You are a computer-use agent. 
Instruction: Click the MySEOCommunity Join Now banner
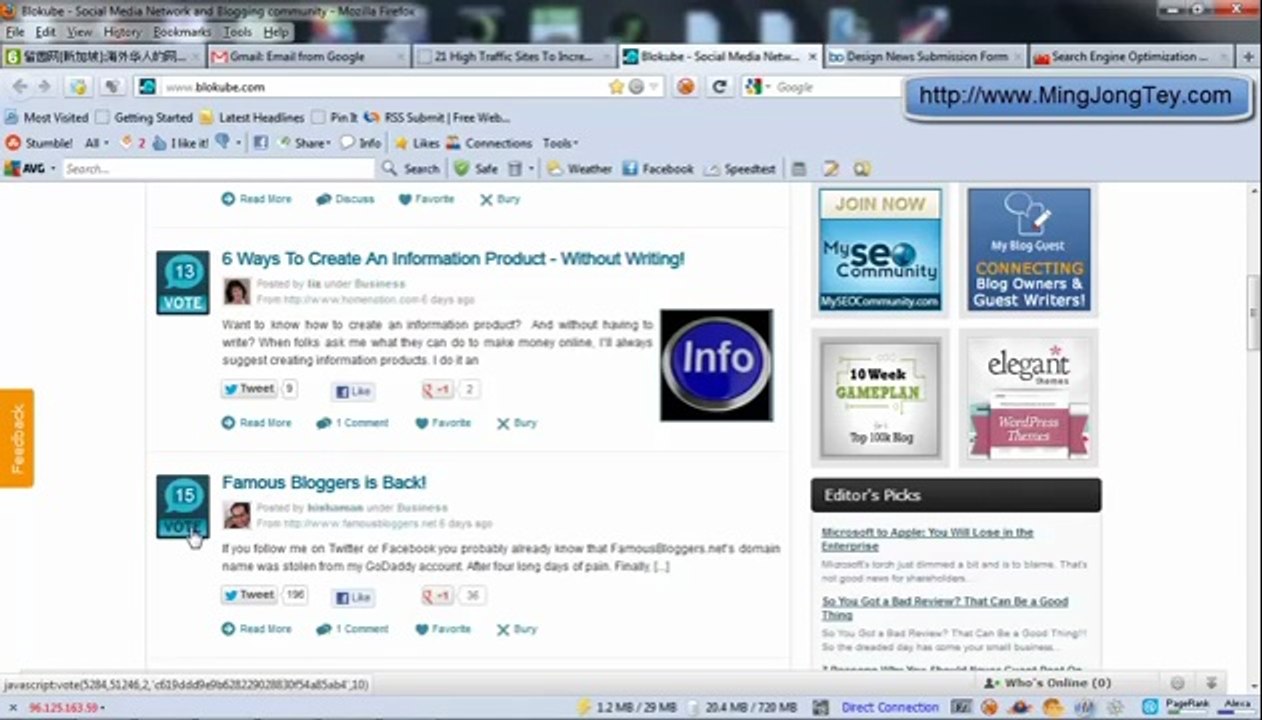coord(880,249)
